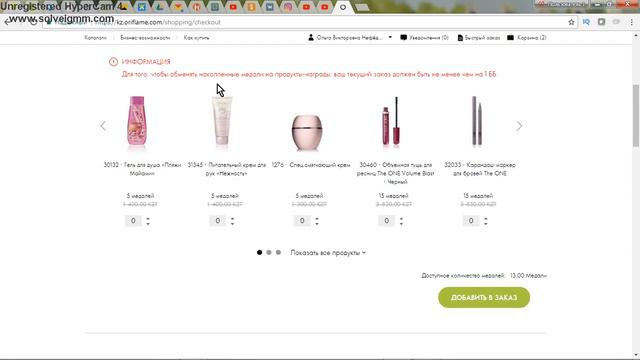Open the Бизнес-возможности menu item
This screenshot has height=360, width=640.
[x=145, y=38]
